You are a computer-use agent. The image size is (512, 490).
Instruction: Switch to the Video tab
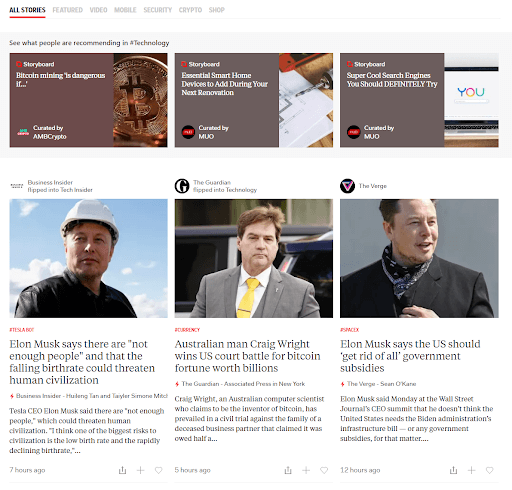coord(98,10)
